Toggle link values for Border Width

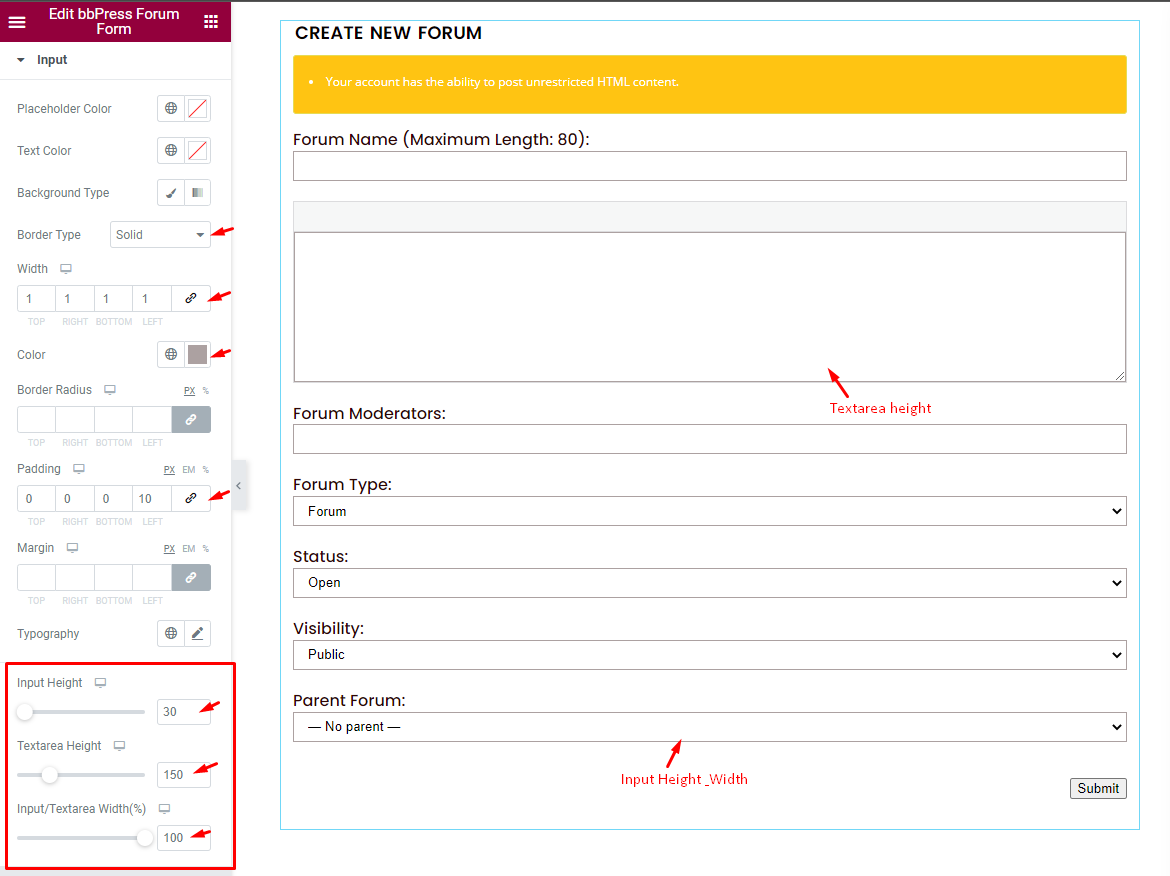(x=191, y=298)
